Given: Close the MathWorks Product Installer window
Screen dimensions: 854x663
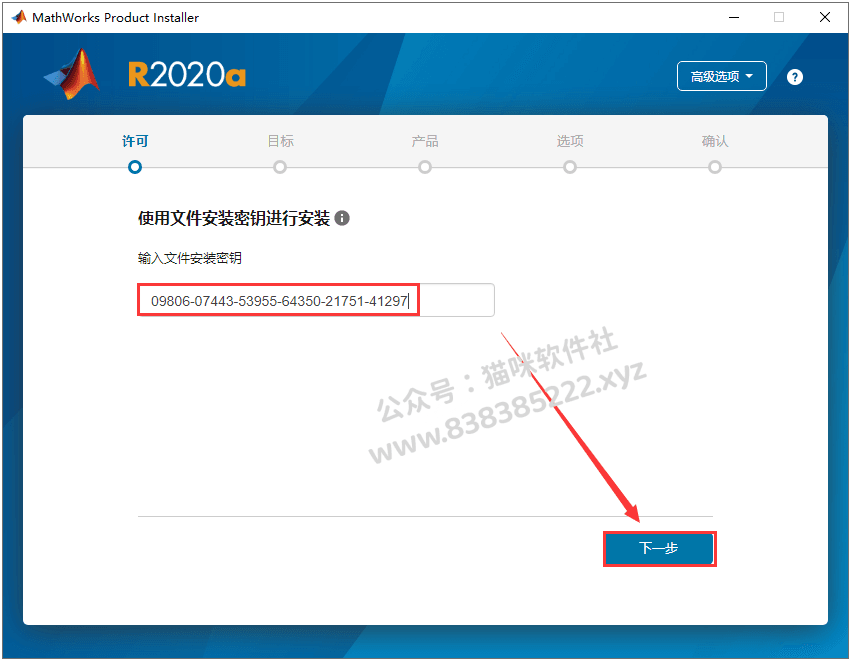Looking at the screenshot, I should click(825, 17).
